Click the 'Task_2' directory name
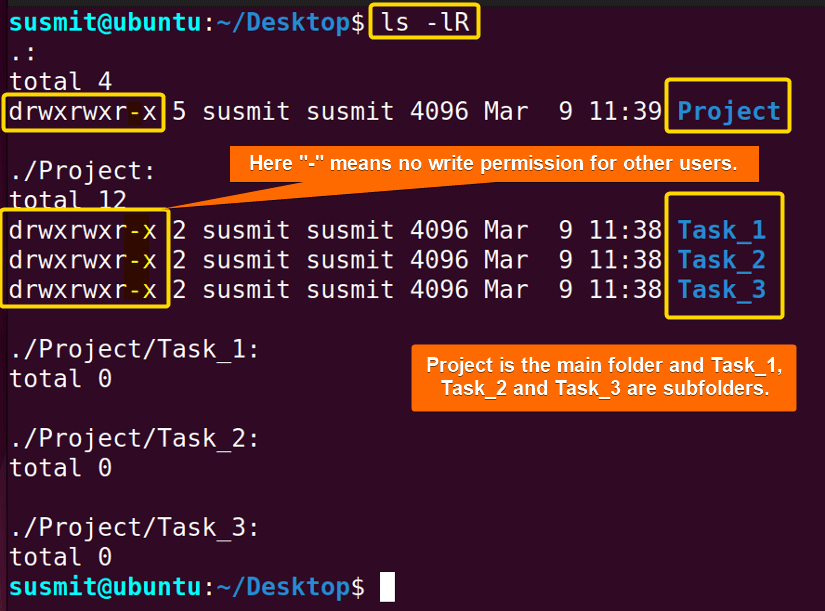Viewport: 825px width, 611px height. click(x=721, y=260)
